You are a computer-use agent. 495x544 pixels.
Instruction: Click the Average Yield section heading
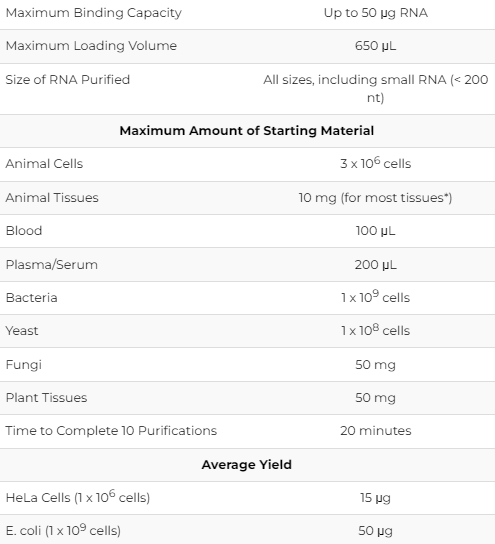[x=247, y=465]
